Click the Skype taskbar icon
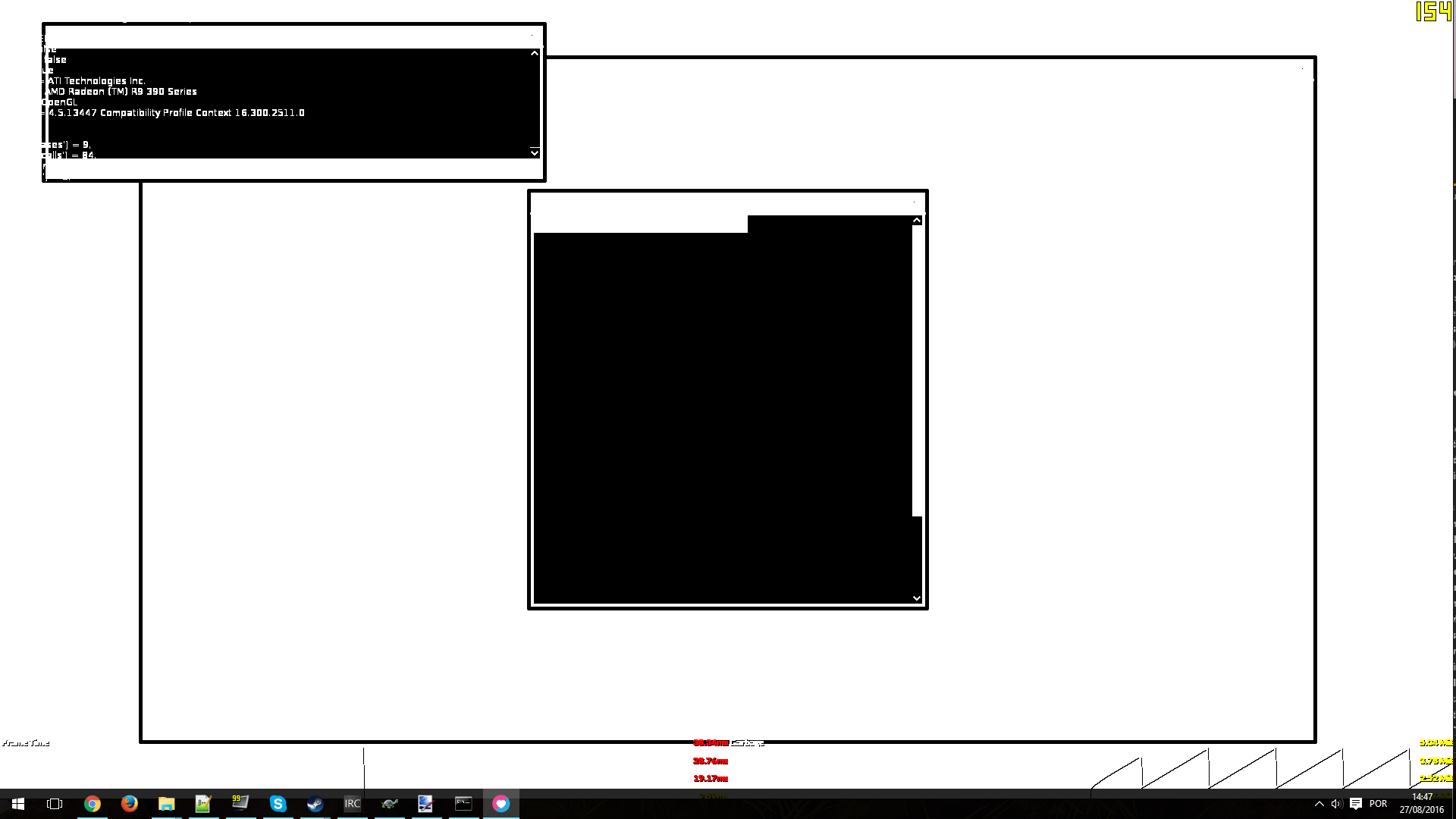 [278, 804]
